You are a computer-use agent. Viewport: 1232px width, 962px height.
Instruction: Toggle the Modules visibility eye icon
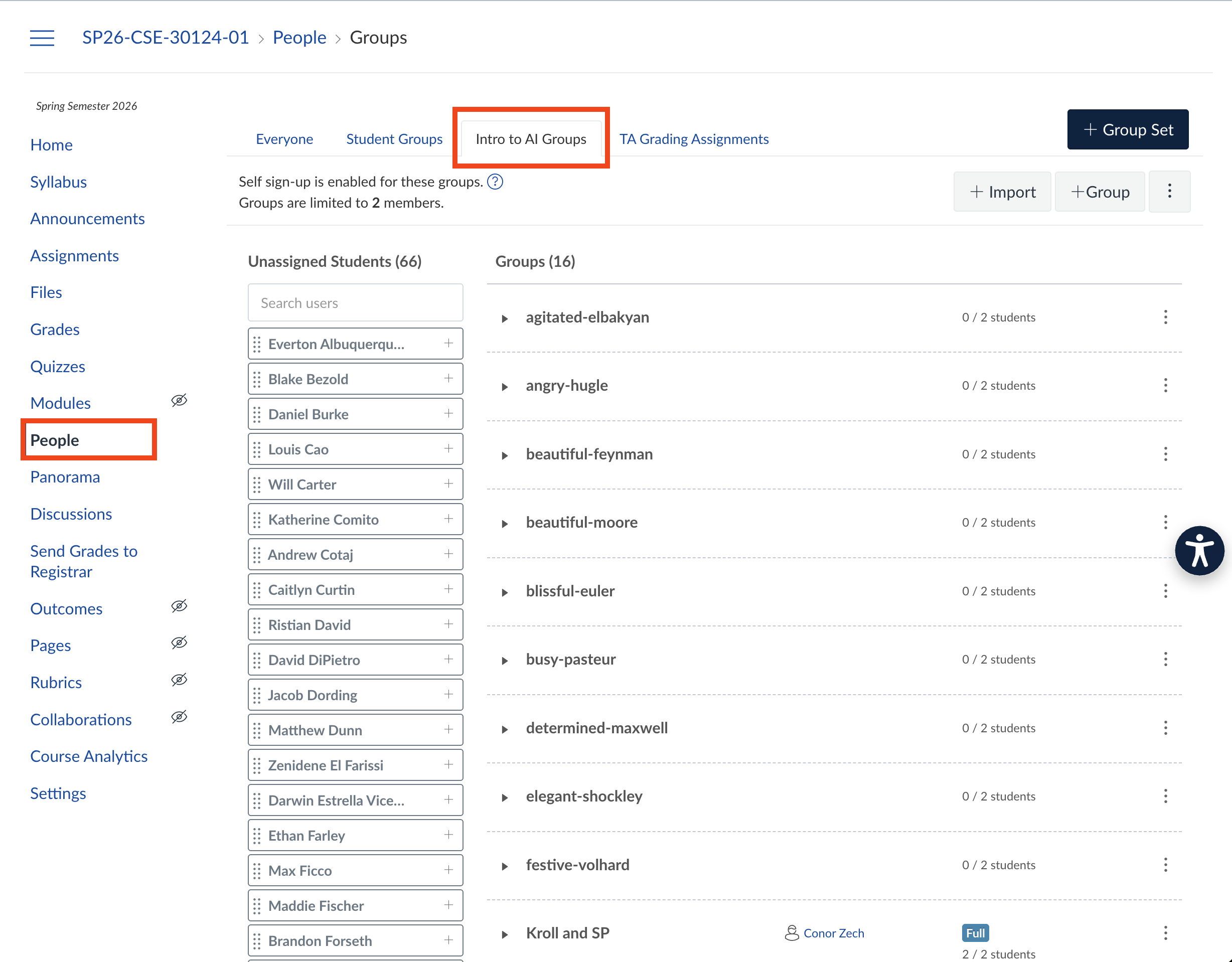(x=179, y=401)
